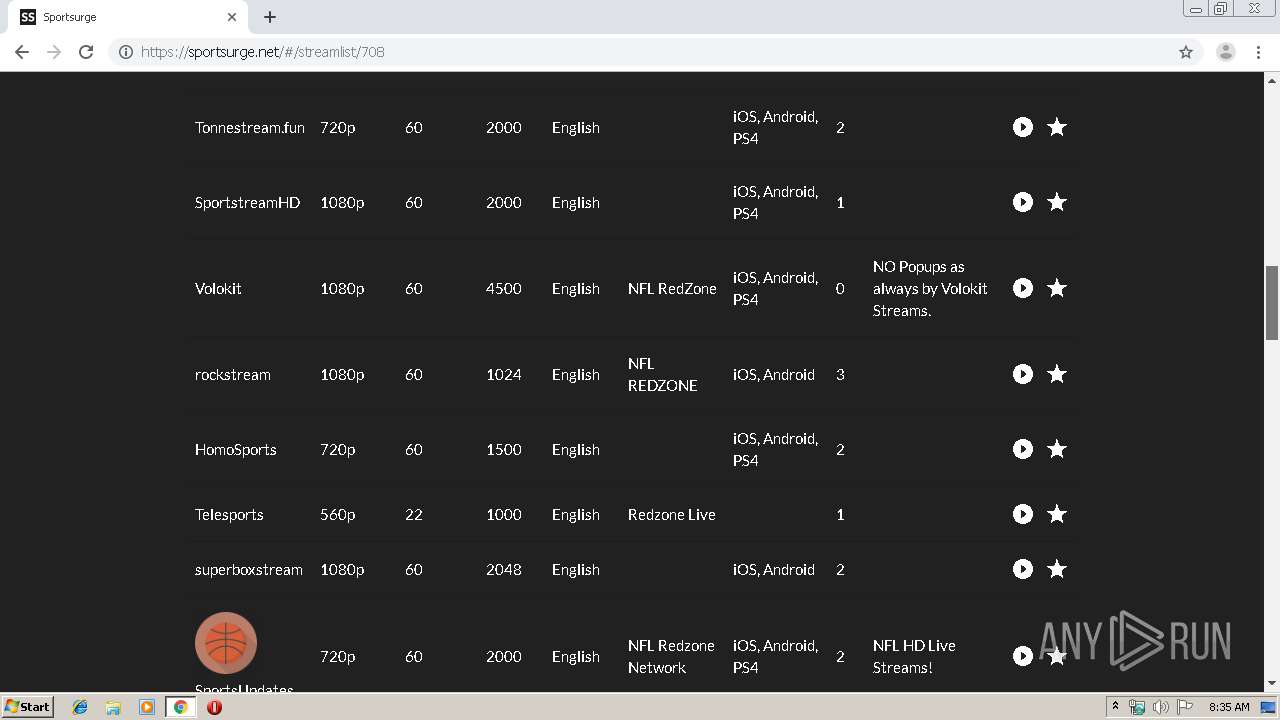This screenshot has height=720, width=1280.
Task: Click the basketball avatar thumbnail
Action: point(226,643)
